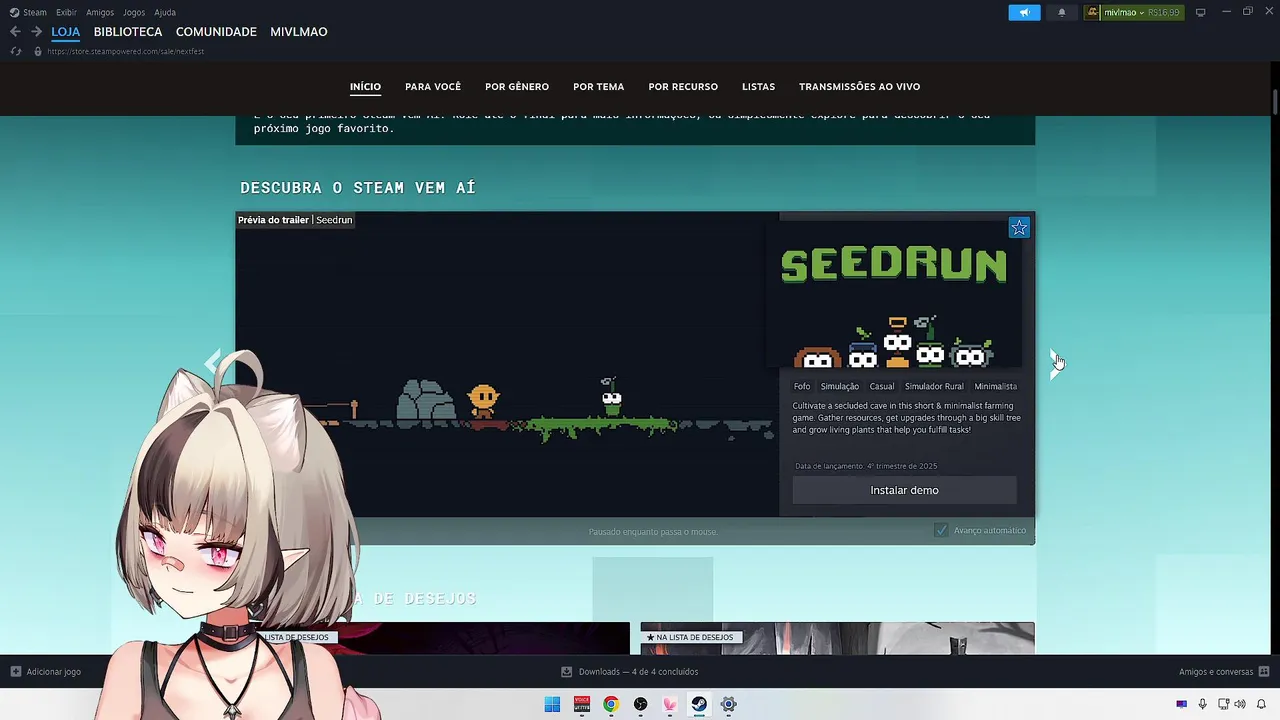Click the Steam taskbar icon
The image size is (1280, 720).
pyautogui.click(x=699, y=704)
